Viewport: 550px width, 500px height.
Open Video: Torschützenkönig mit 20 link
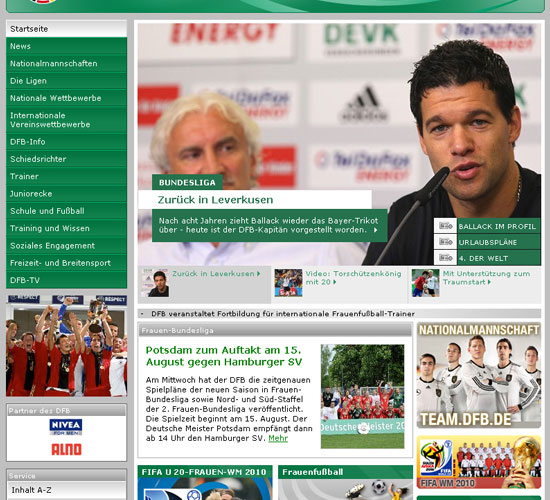click(x=353, y=278)
